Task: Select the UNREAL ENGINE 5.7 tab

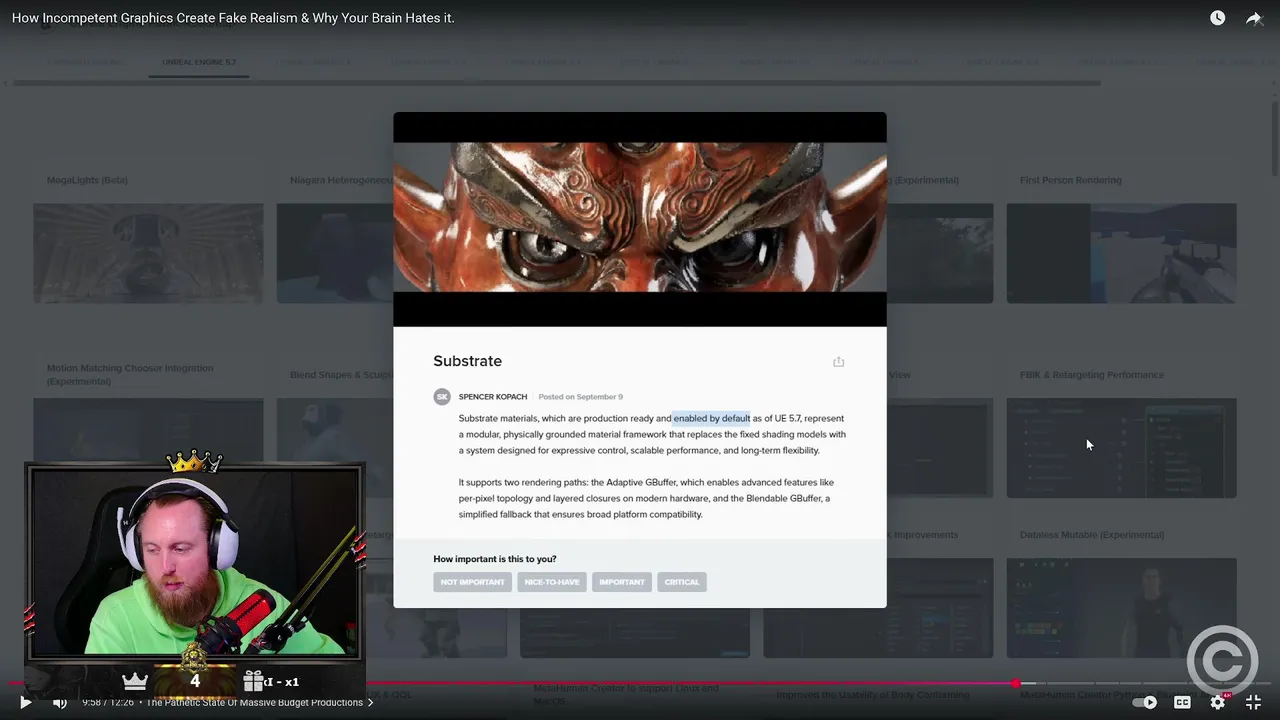Action: (x=199, y=62)
